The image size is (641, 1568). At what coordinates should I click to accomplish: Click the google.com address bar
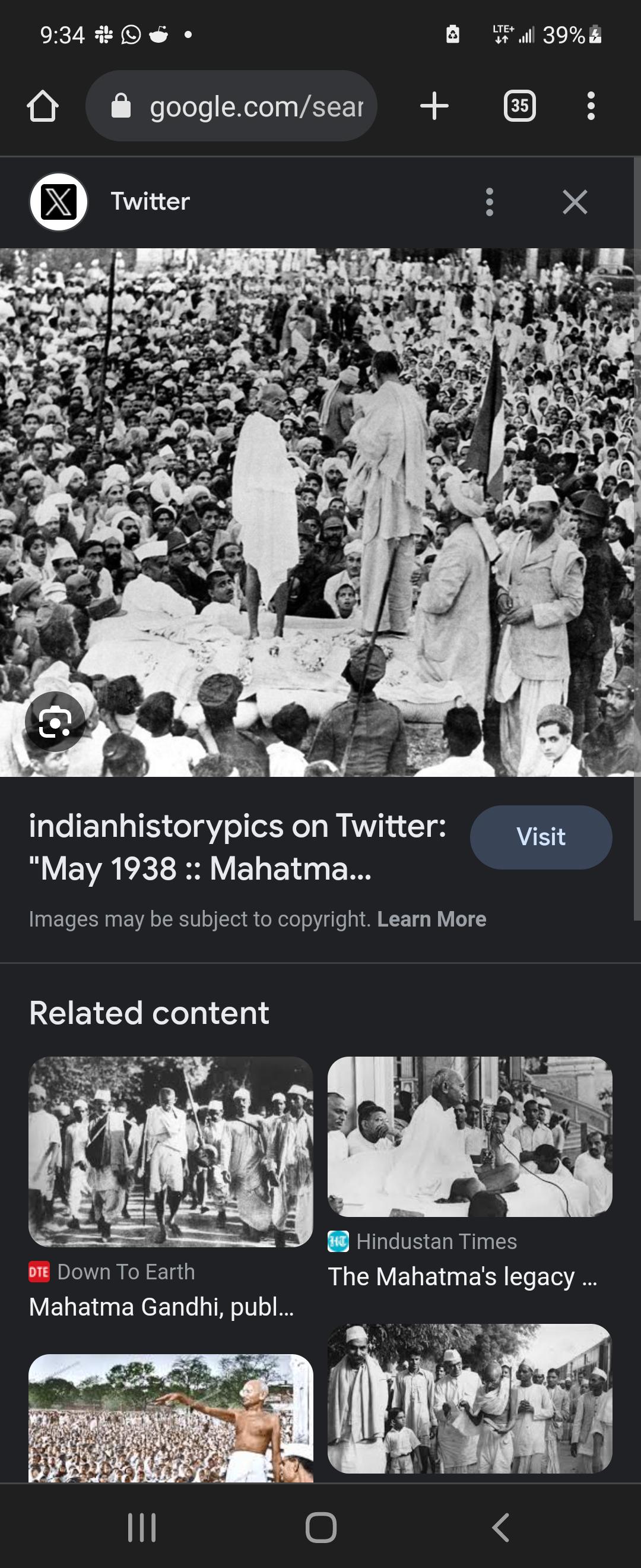tap(231, 106)
